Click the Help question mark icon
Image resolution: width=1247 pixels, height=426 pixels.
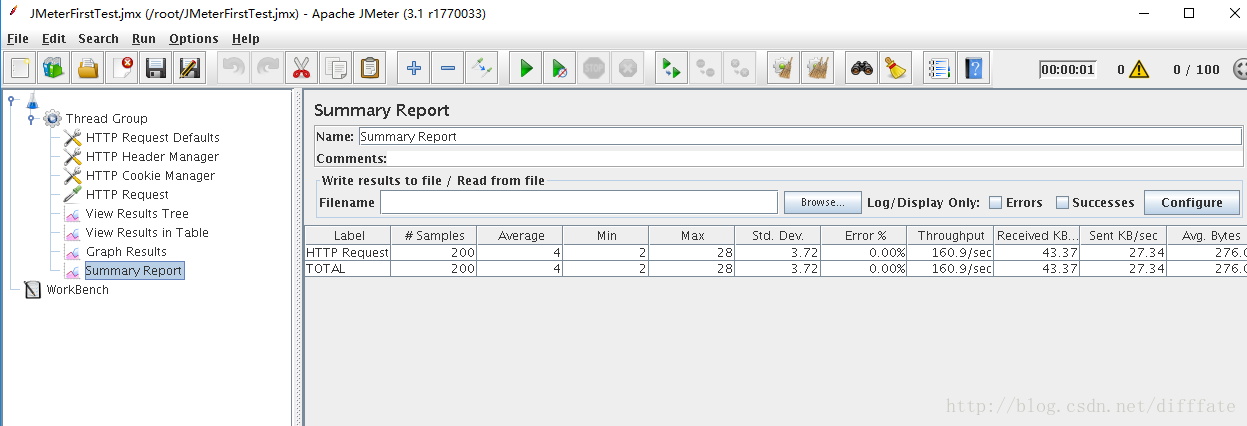(973, 68)
